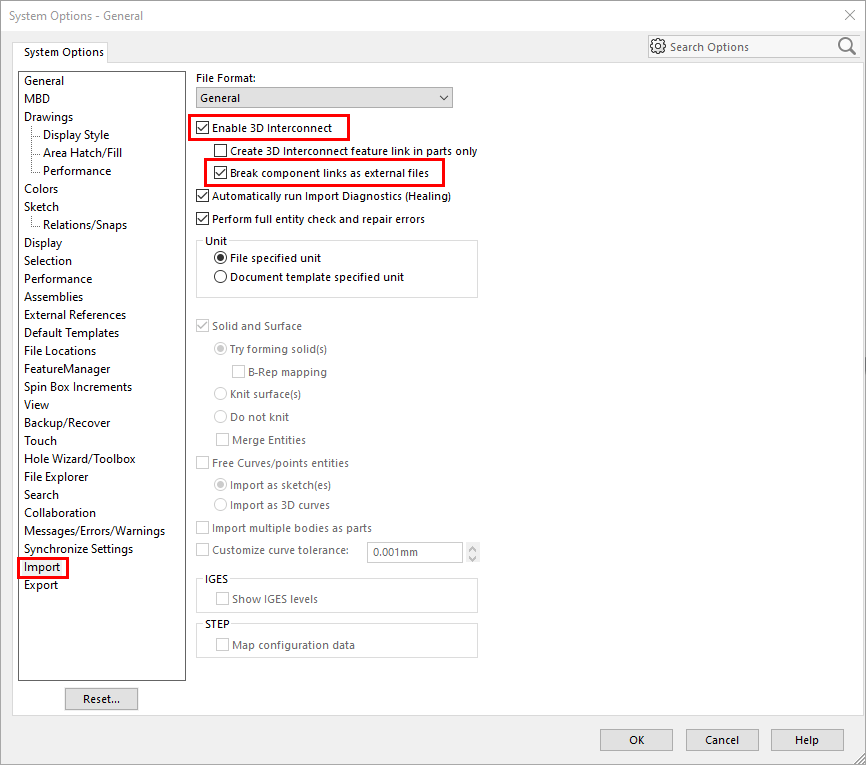866x765 pixels.
Task: Check Map configuration data box
Action: (x=223, y=645)
